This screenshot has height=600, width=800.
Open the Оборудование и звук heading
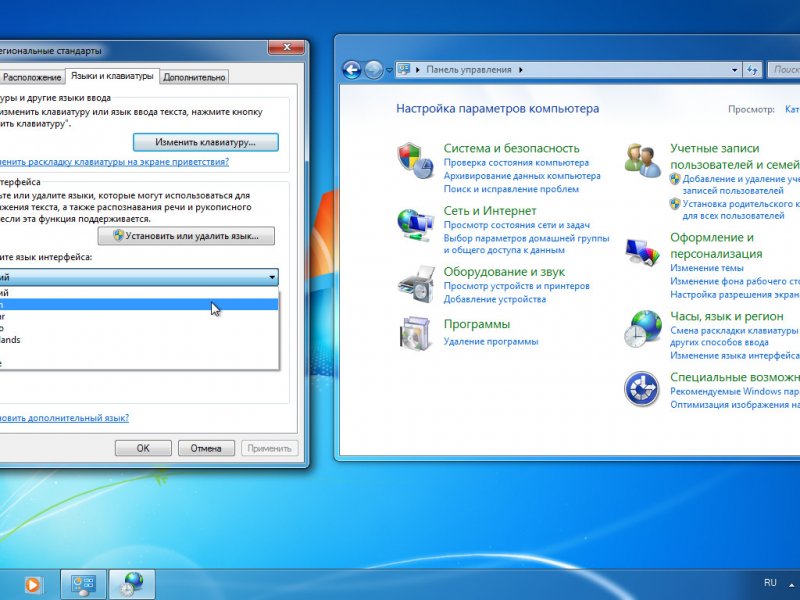point(504,272)
